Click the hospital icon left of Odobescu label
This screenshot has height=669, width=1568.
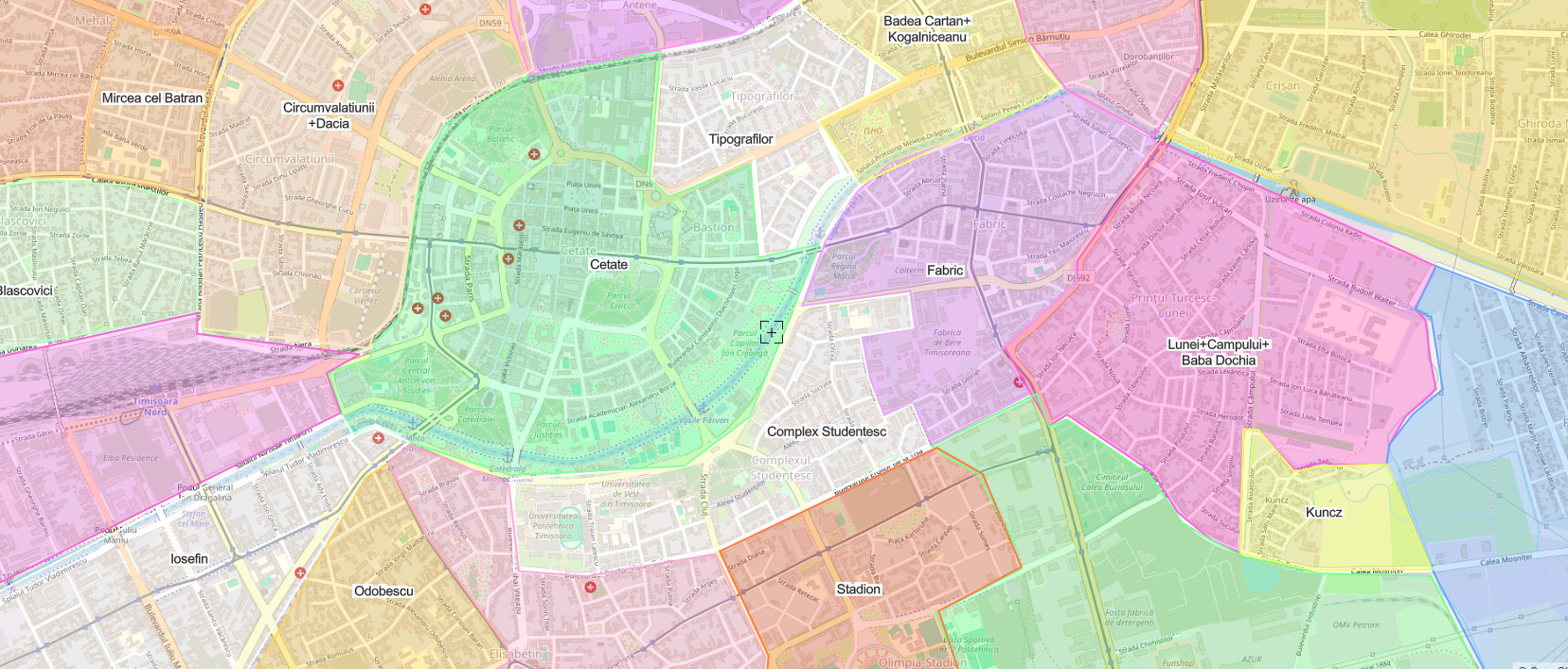point(300,572)
